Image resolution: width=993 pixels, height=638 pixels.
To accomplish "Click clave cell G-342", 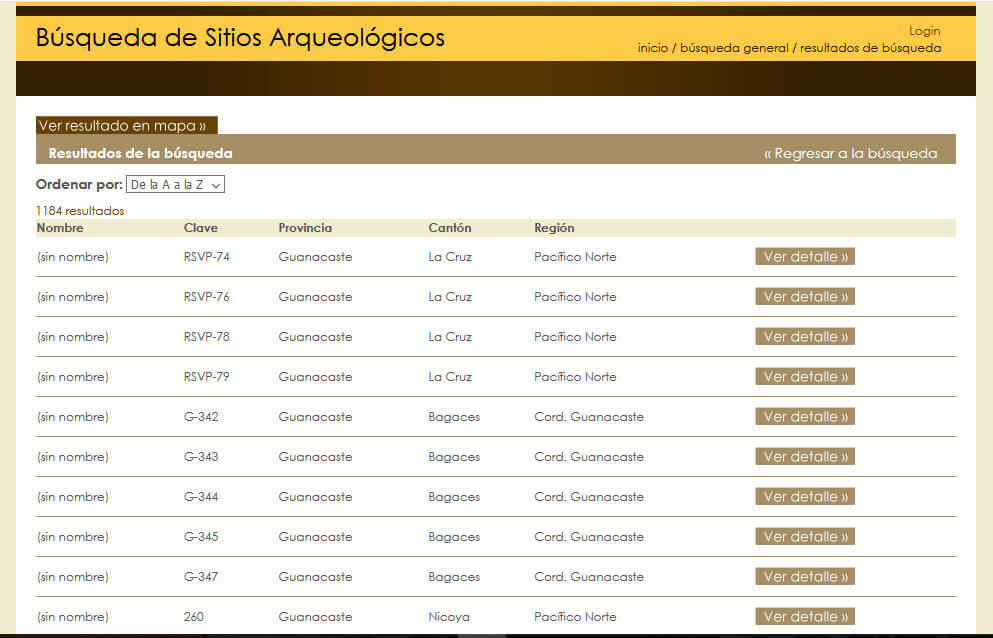I will (x=201, y=416).
